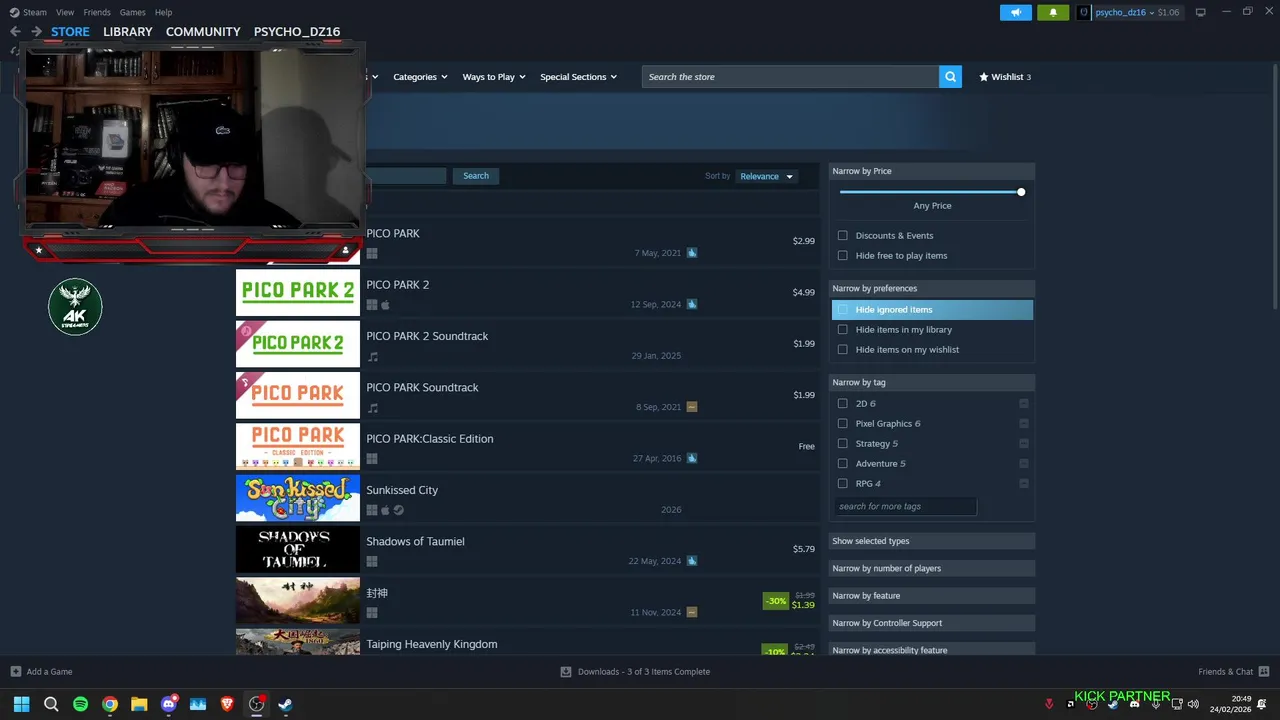Enable Discounts & Events checkbox
This screenshot has height=720, width=1280.
click(x=843, y=236)
